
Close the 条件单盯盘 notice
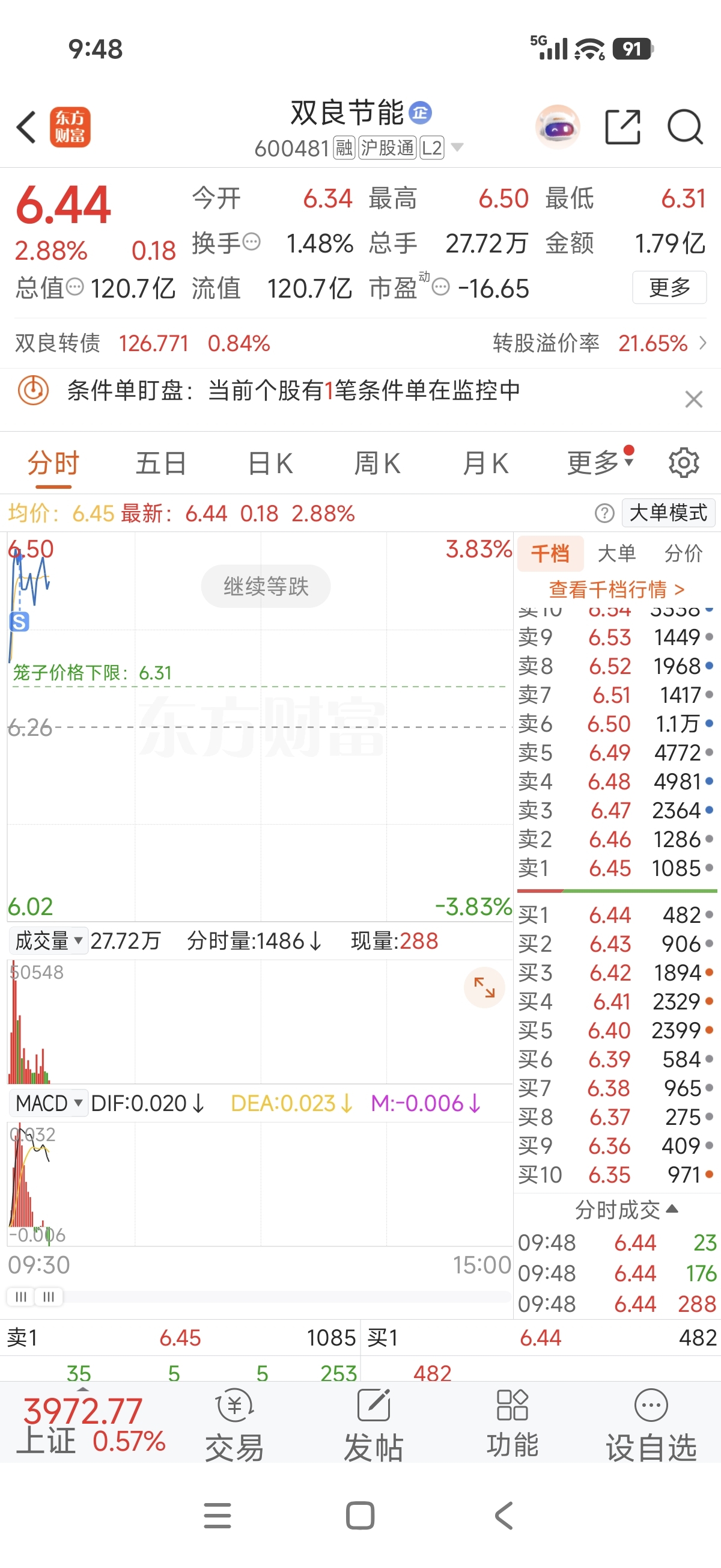pyautogui.click(x=693, y=399)
